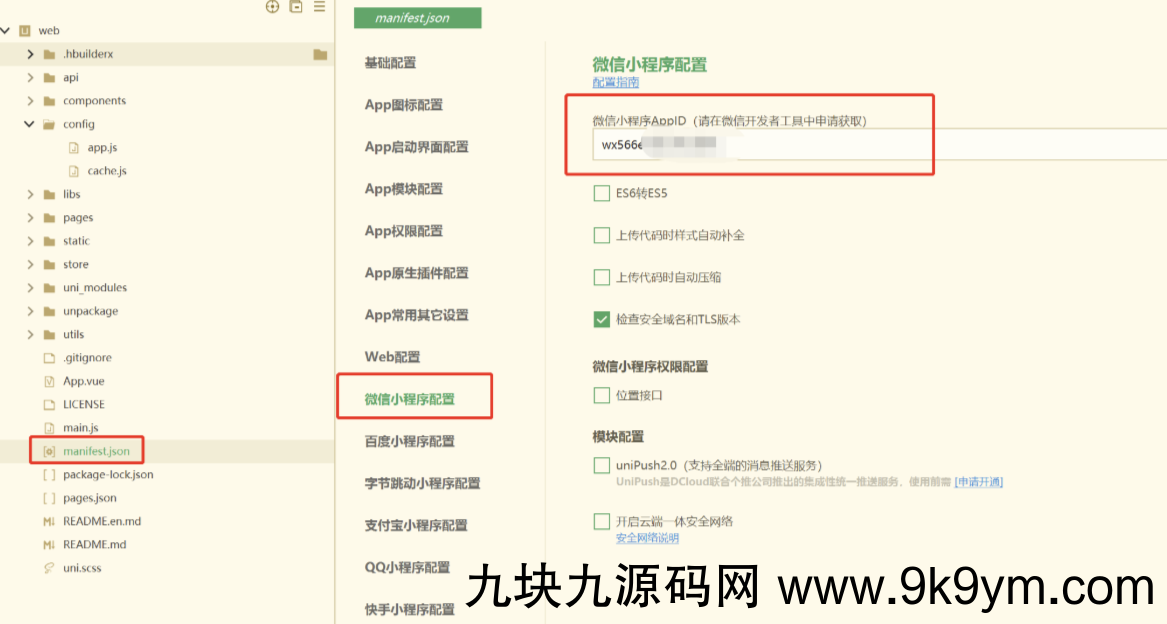Enable the 位置接口 permission checkbox
The width and height of the screenshot is (1167, 624).
601,394
